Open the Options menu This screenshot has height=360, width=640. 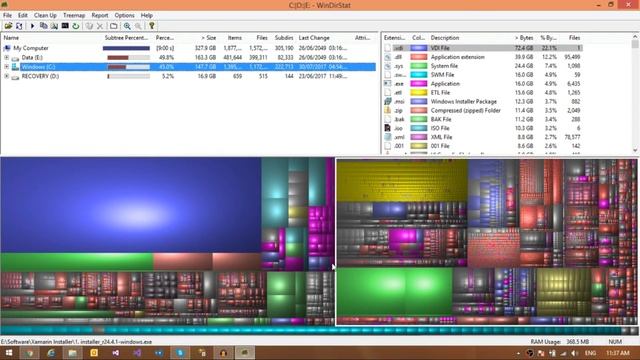click(124, 16)
